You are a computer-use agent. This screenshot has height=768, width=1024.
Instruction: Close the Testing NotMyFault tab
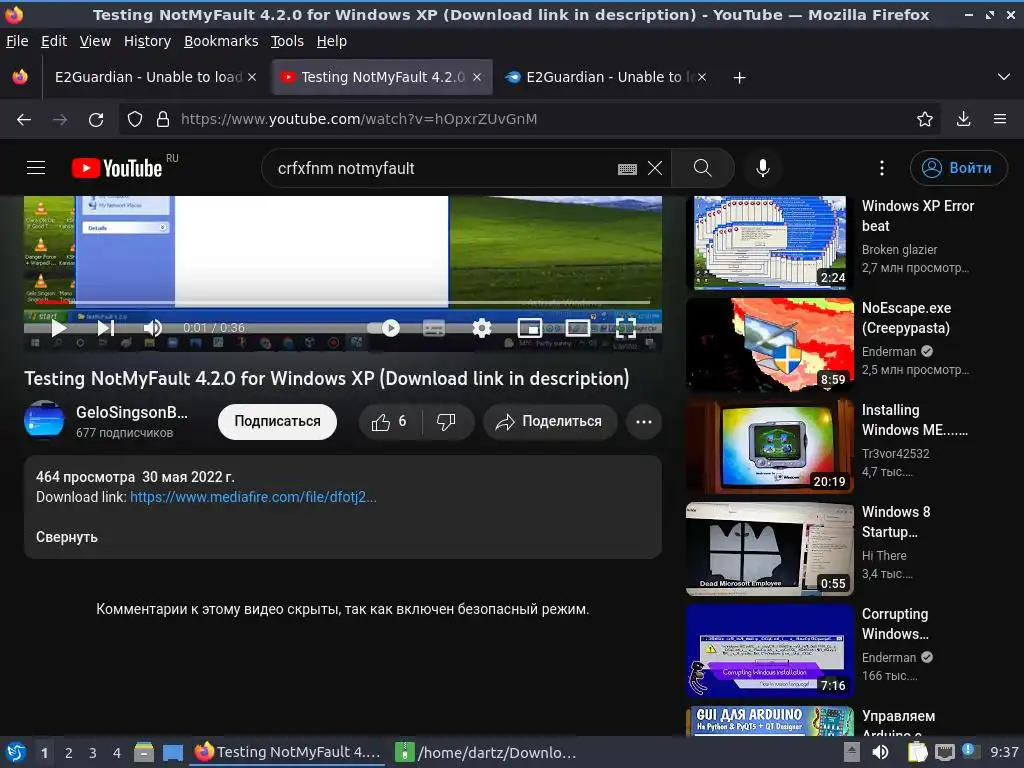click(x=477, y=77)
